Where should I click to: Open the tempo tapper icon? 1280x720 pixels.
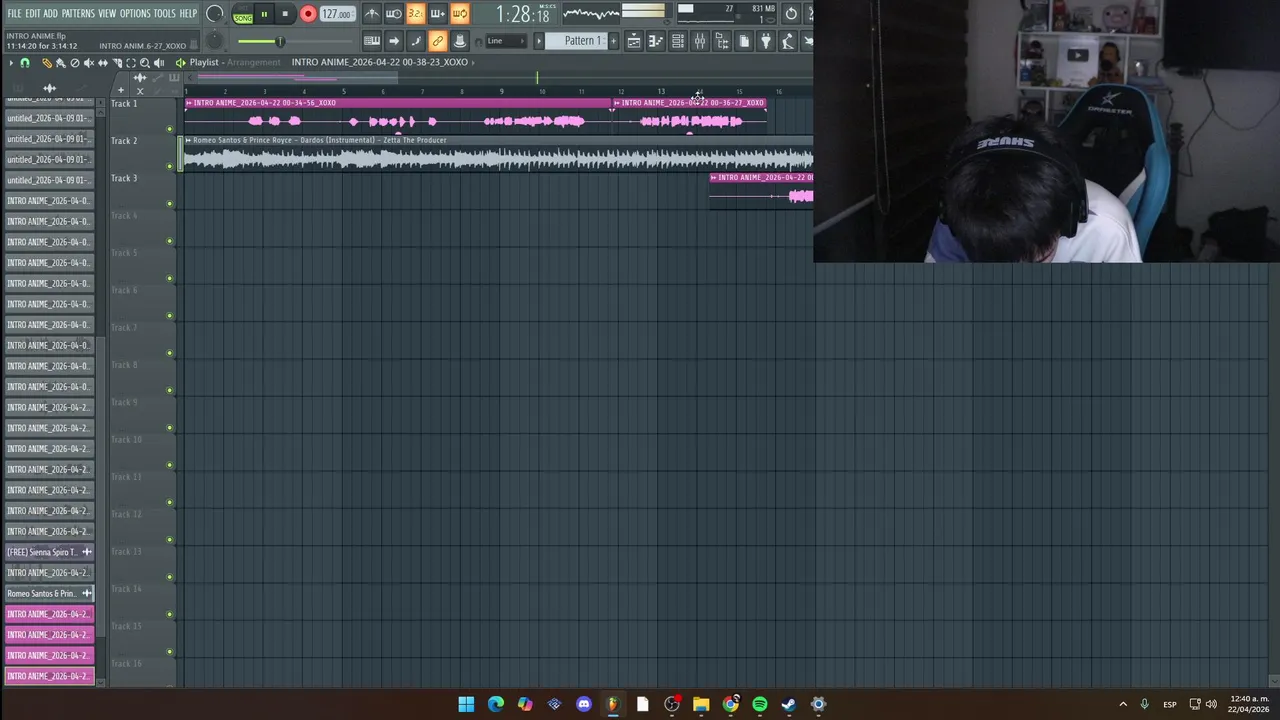788,41
